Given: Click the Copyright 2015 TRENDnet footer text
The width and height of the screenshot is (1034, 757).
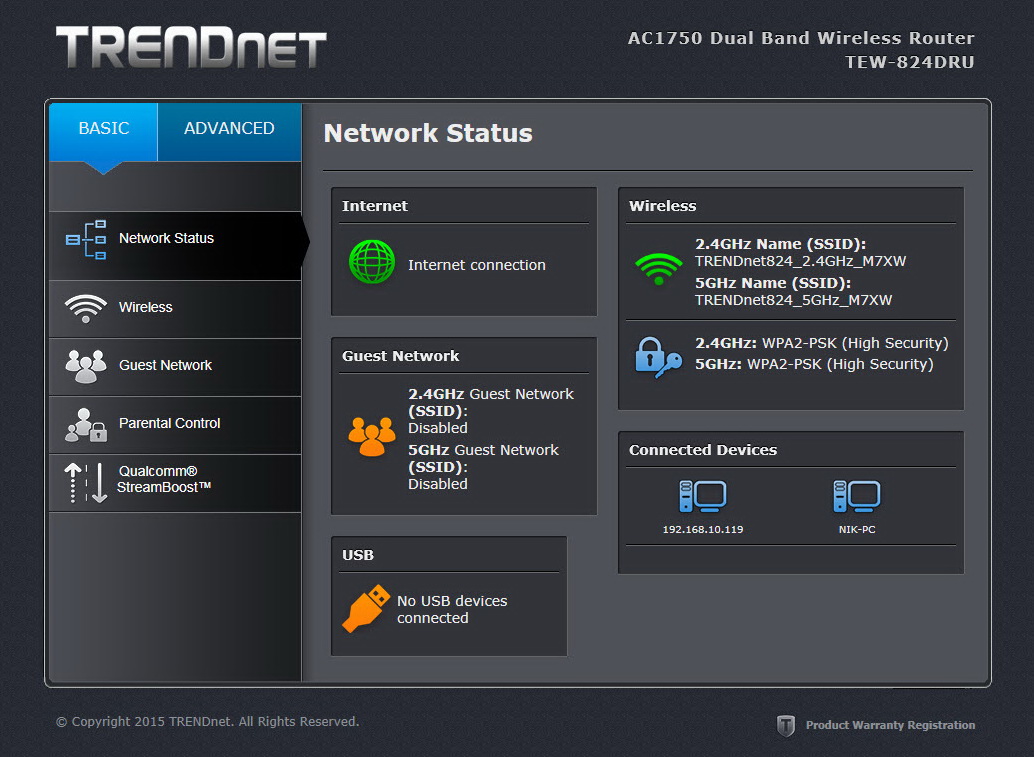Looking at the screenshot, I should click(208, 721).
